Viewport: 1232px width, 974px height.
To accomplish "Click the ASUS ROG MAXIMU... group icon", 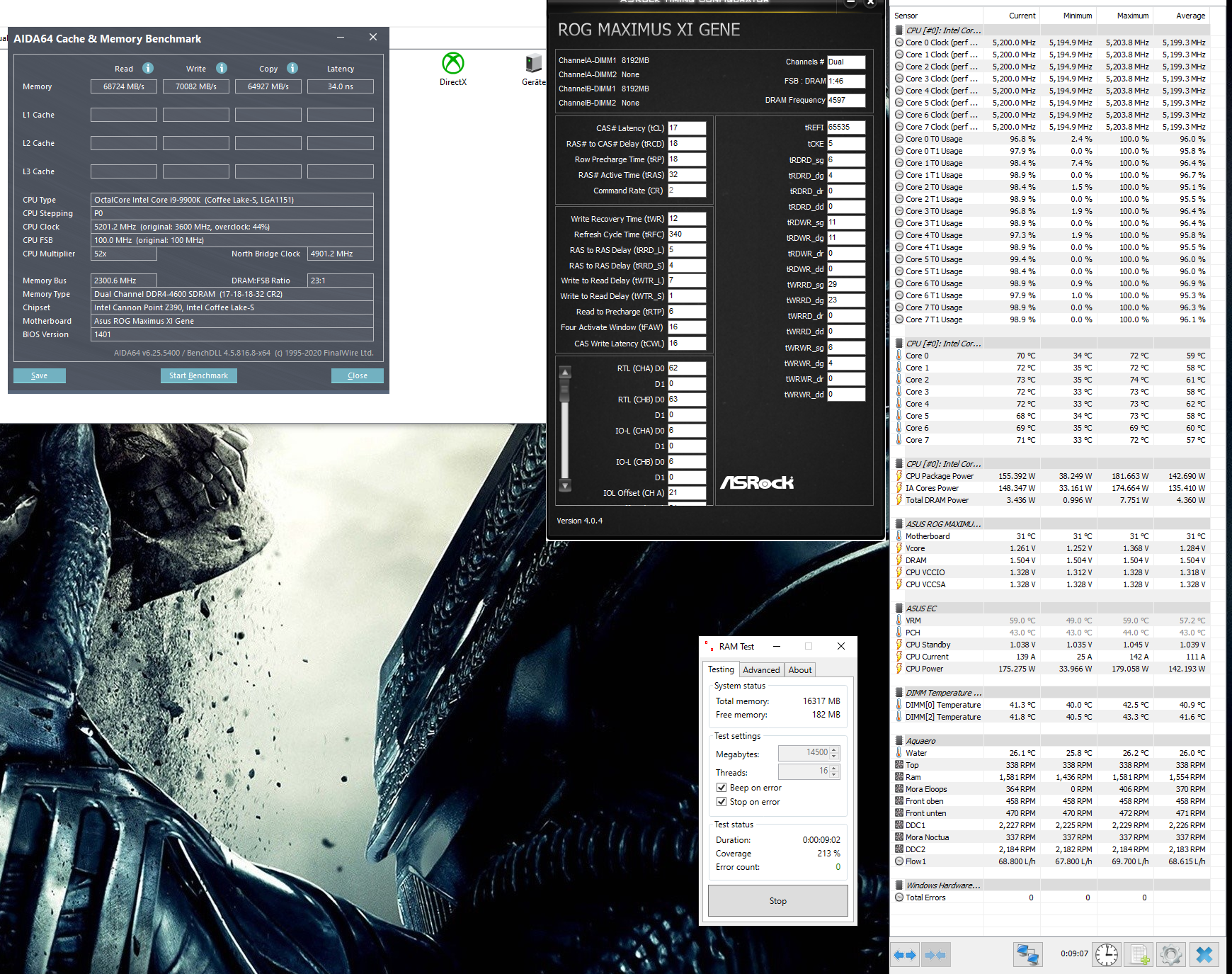I will (899, 524).
